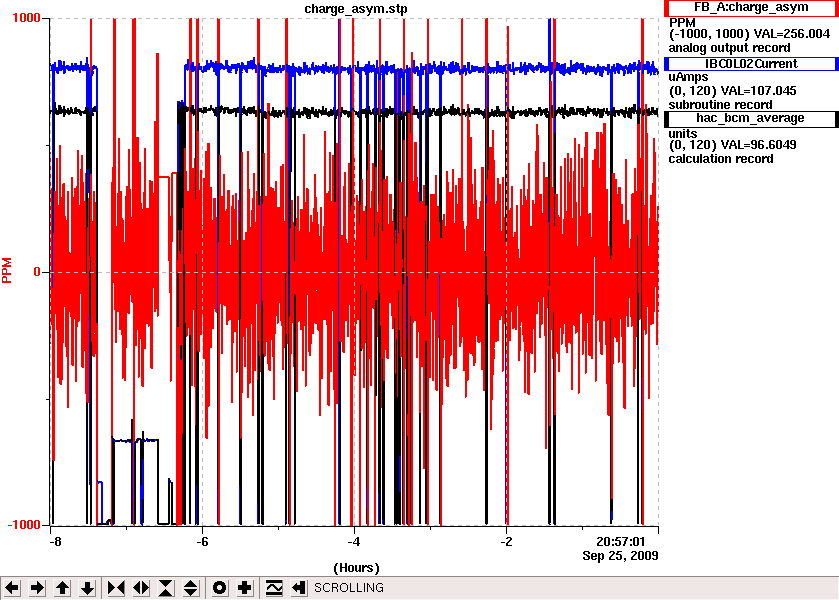Click the 1000 y-axis maximum label

point(26,18)
